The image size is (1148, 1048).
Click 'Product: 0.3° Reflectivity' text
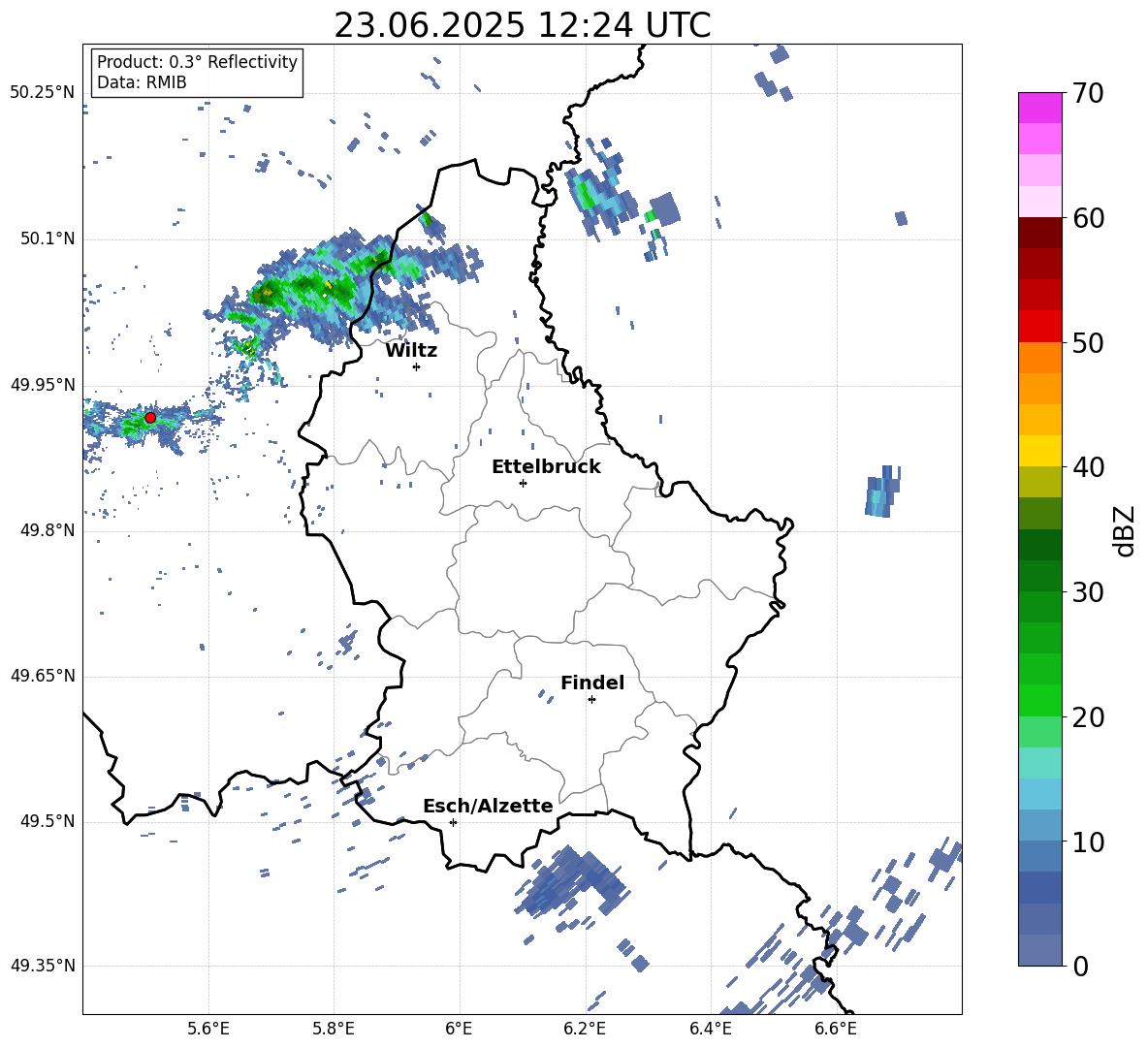[x=197, y=62]
